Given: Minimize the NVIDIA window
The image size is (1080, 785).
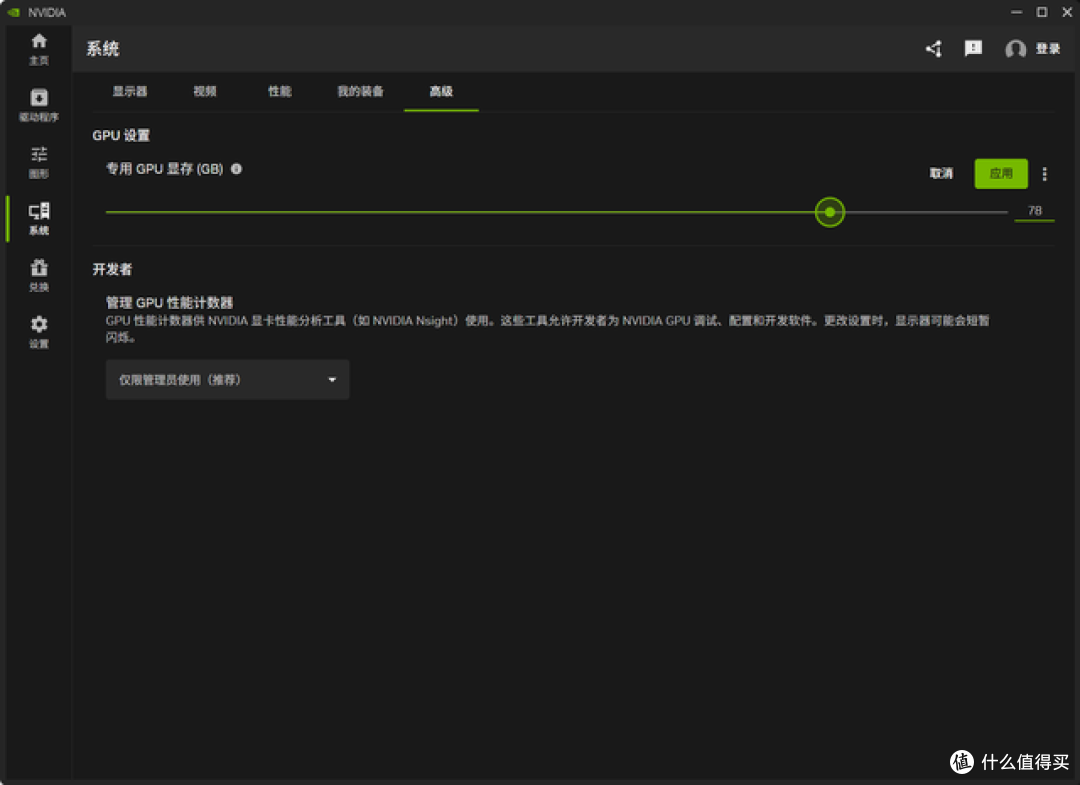Looking at the screenshot, I should [x=1017, y=12].
